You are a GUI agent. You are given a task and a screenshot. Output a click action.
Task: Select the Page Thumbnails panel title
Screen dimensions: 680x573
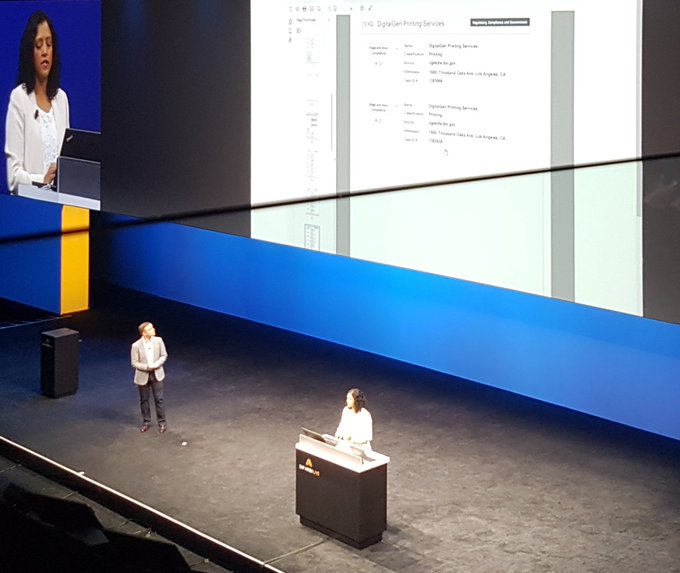point(306,20)
